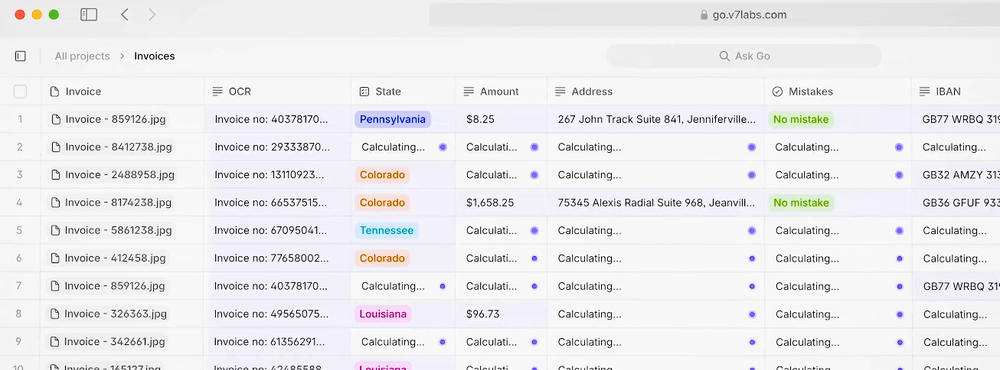
Task: Click the GB32 AMZY IBAN cell
Action: pos(956,175)
